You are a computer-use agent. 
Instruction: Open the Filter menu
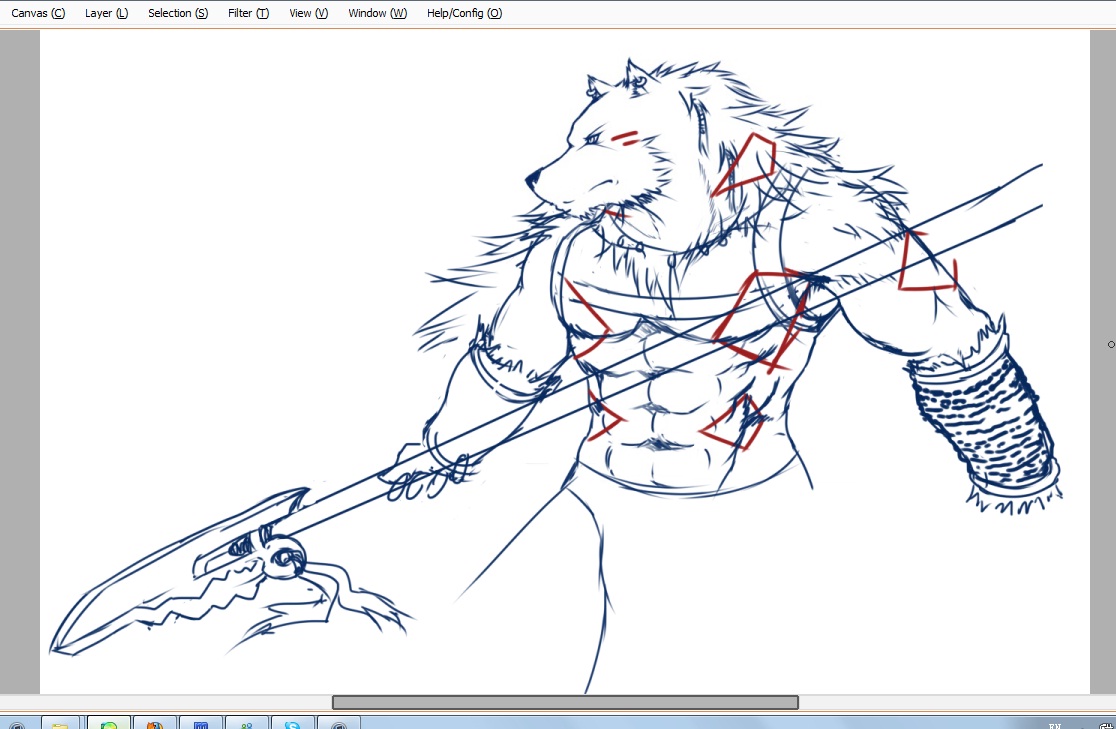point(248,13)
